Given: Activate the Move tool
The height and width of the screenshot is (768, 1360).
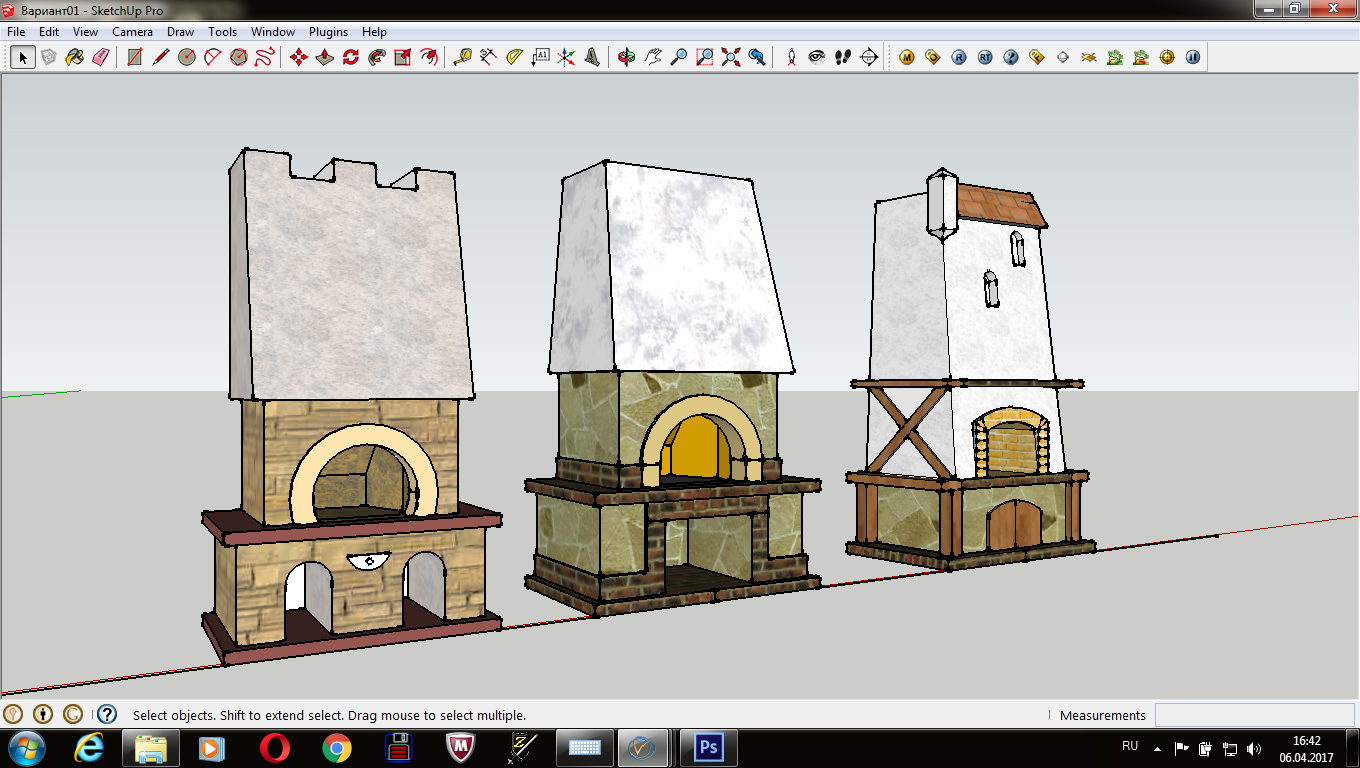Looking at the screenshot, I should click(298, 57).
